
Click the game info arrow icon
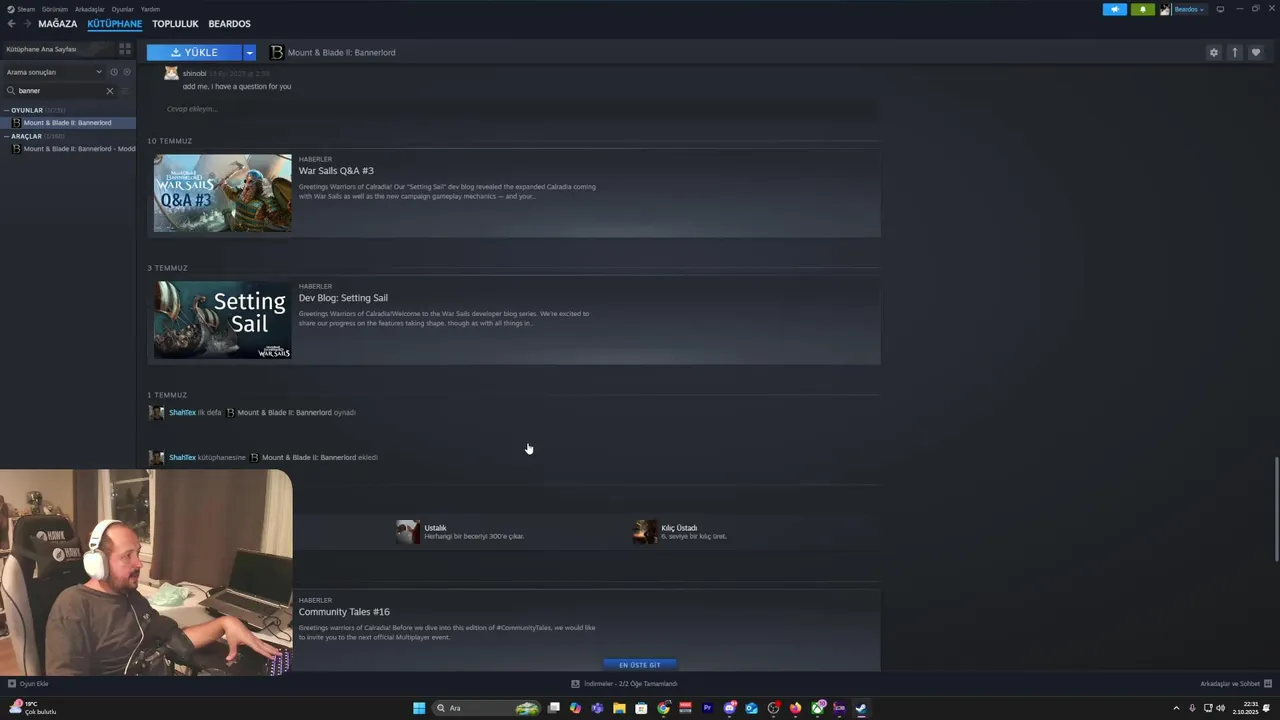coord(1235,52)
